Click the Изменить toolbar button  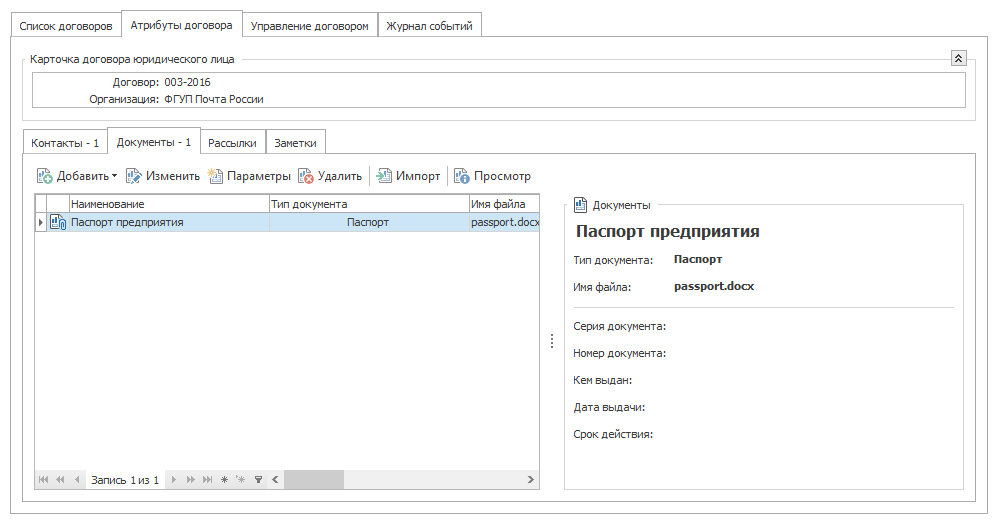[163, 176]
